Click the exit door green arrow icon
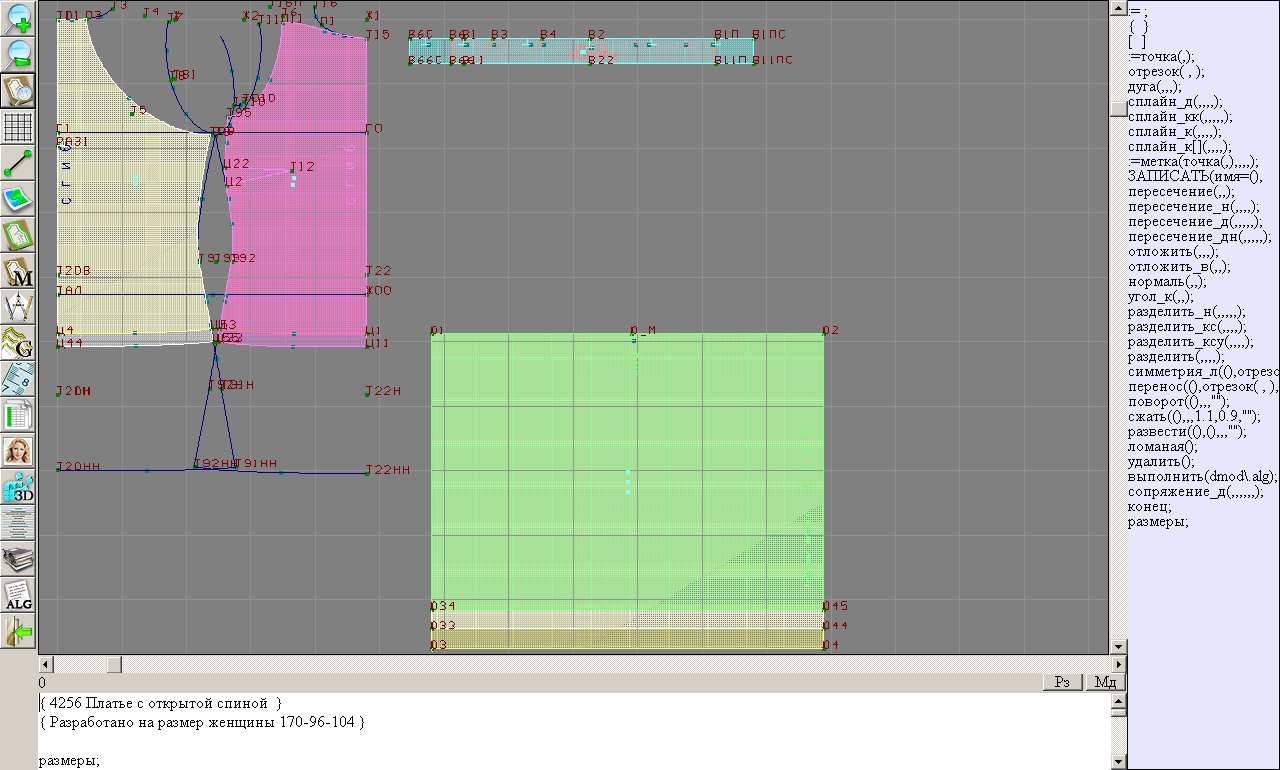Viewport: 1280px width, 770px height. point(19,631)
